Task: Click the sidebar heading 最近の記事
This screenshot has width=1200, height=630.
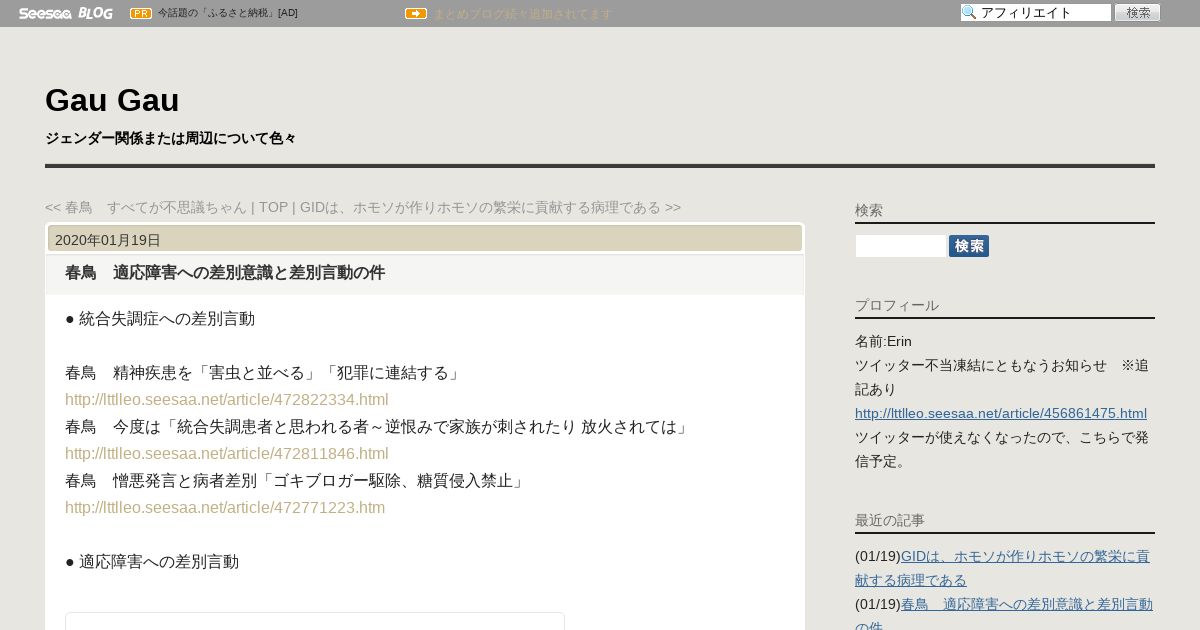Action: pos(890,520)
